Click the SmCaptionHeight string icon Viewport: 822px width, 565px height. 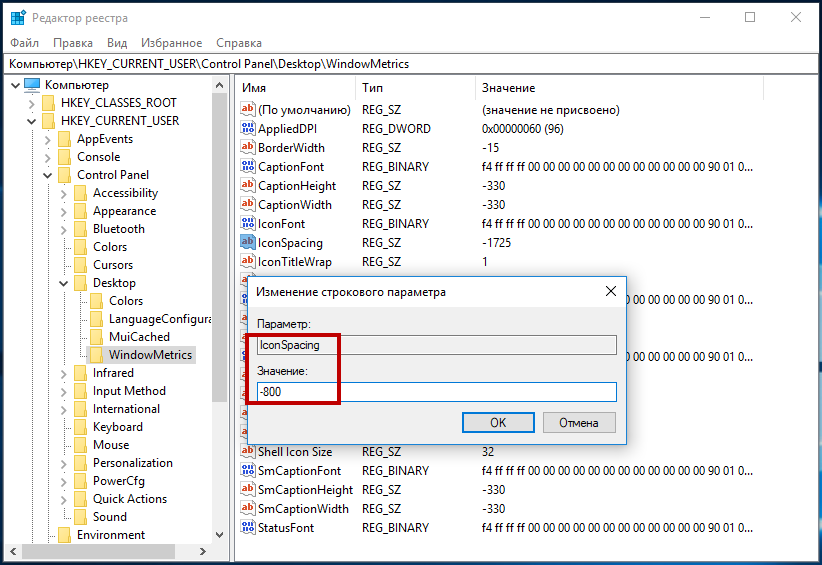[x=247, y=489]
